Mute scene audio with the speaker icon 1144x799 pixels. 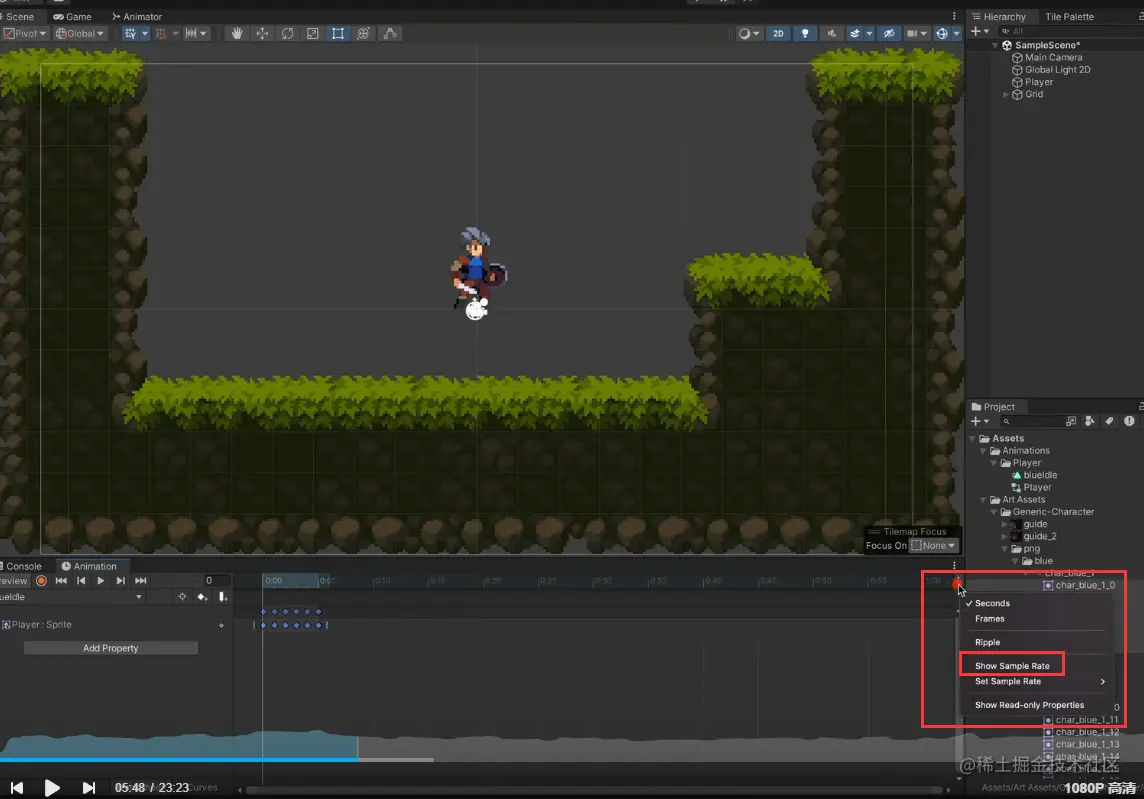tap(831, 34)
